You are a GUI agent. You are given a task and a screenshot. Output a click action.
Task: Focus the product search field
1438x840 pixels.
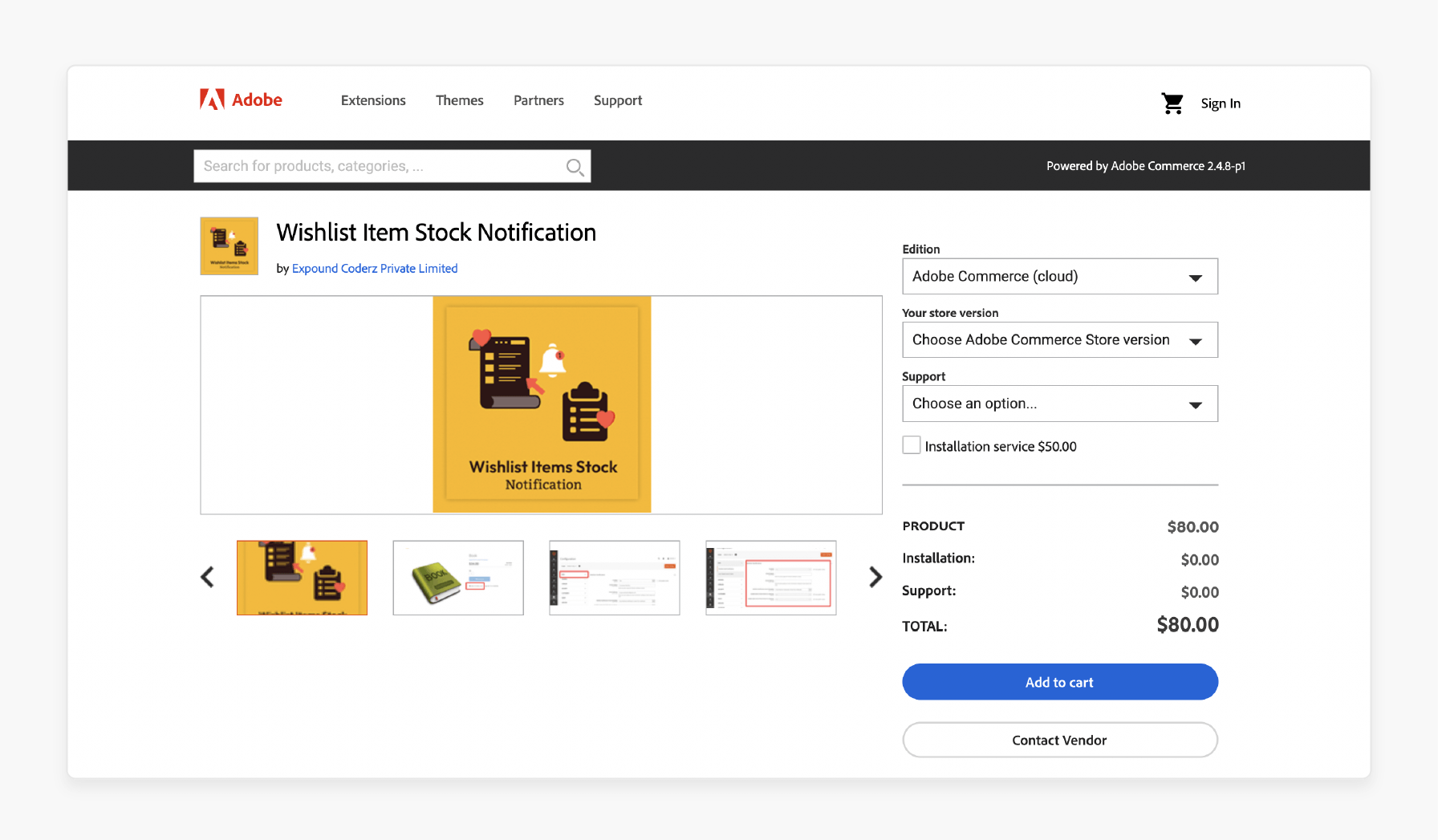click(x=392, y=166)
